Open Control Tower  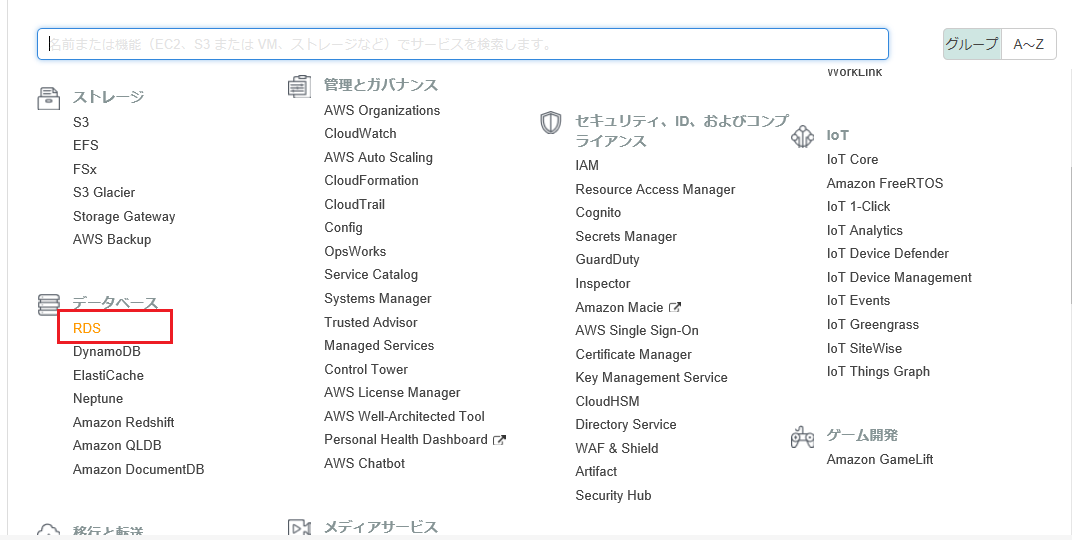point(366,369)
